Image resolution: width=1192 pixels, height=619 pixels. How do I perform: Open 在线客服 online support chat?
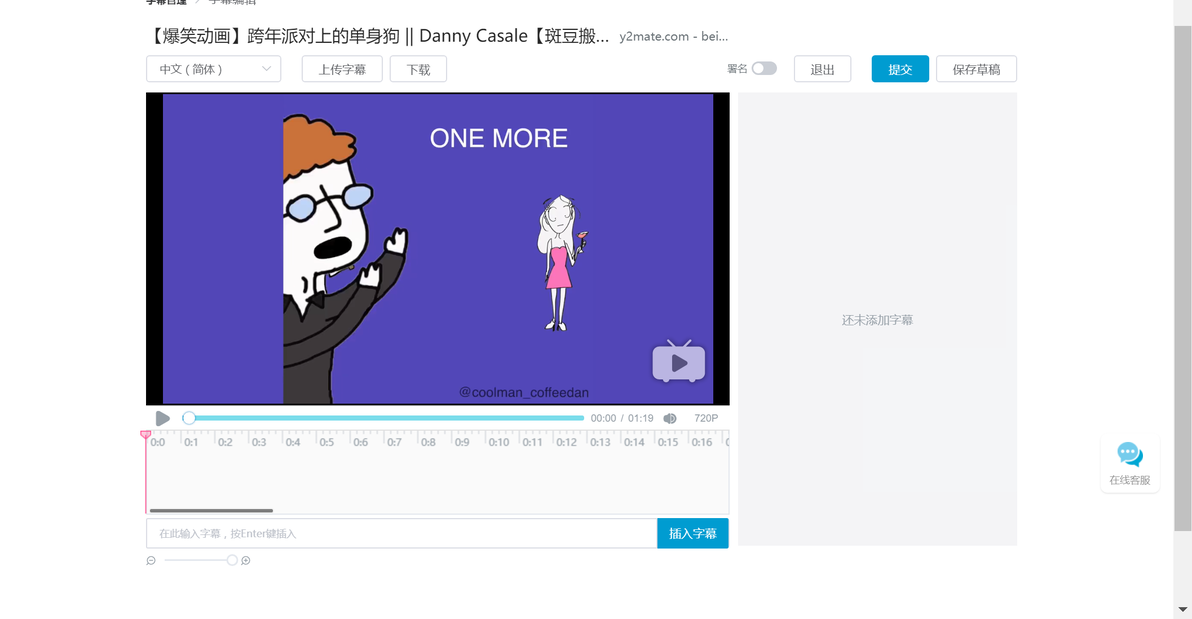1130,463
